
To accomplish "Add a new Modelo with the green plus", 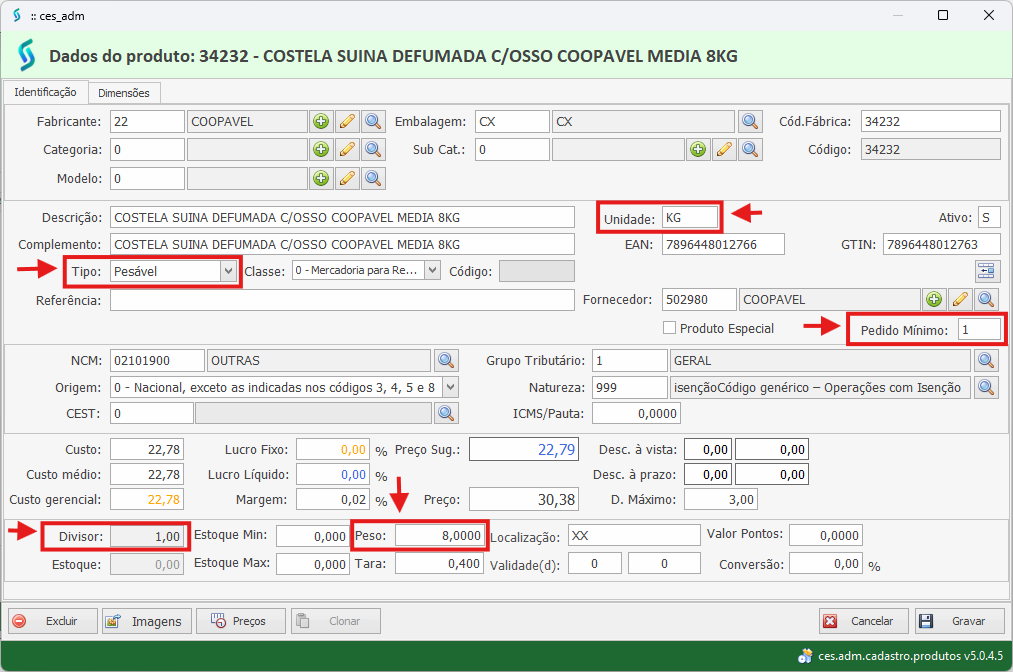I will point(321,178).
